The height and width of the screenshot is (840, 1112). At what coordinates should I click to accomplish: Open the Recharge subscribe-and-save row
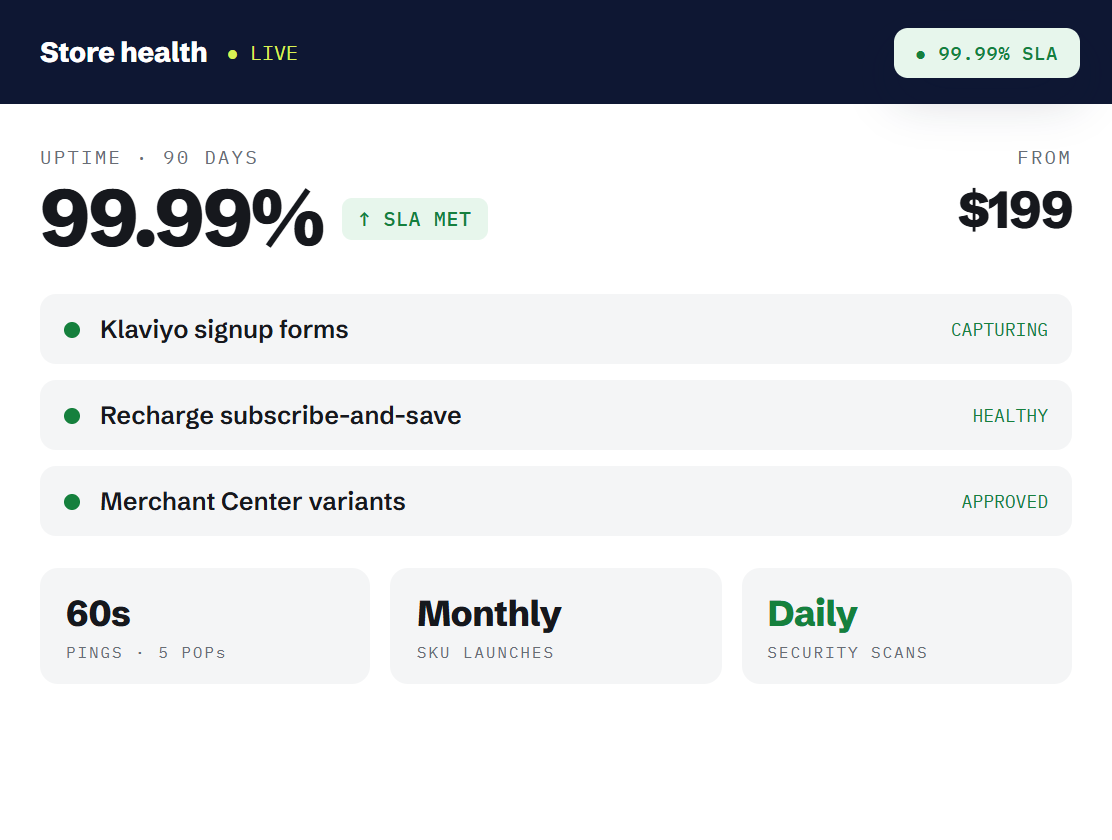coord(555,415)
